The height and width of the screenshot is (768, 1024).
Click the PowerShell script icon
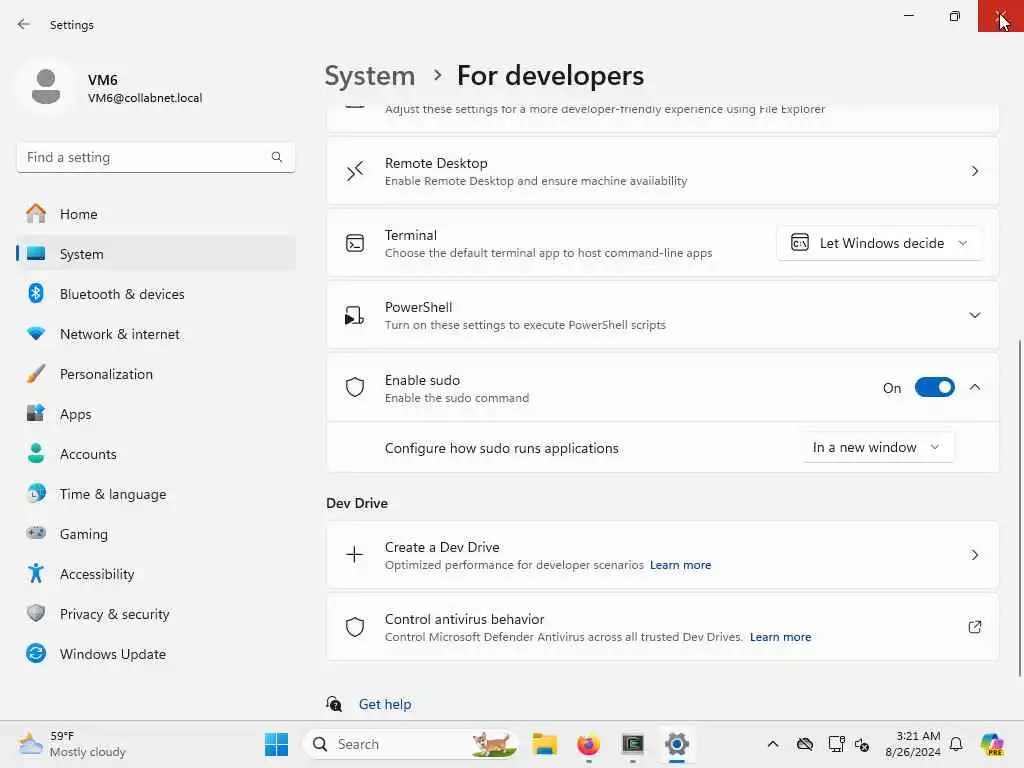point(354,315)
